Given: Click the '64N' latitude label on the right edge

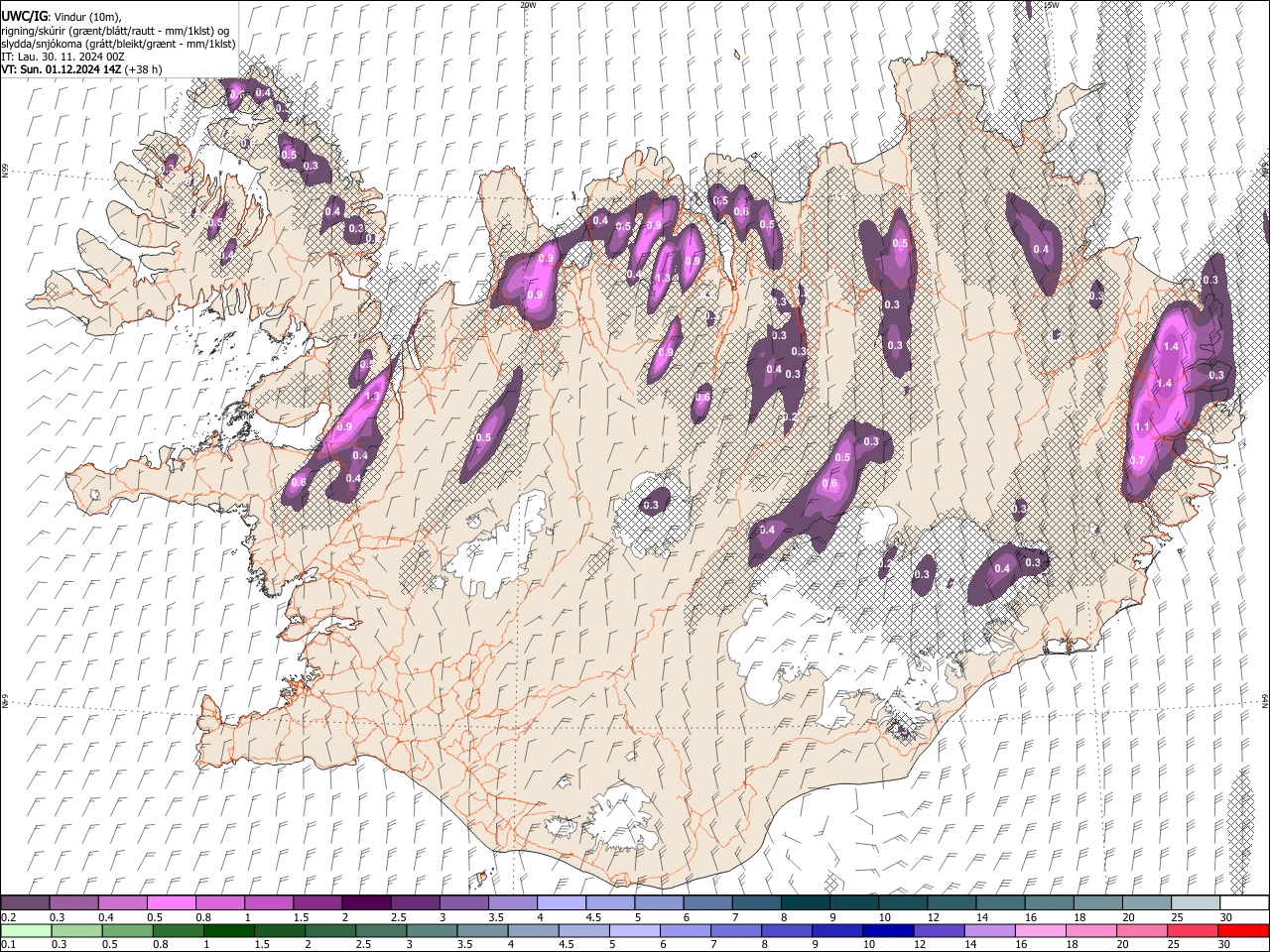Looking at the screenshot, I should pyautogui.click(x=1265, y=700).
